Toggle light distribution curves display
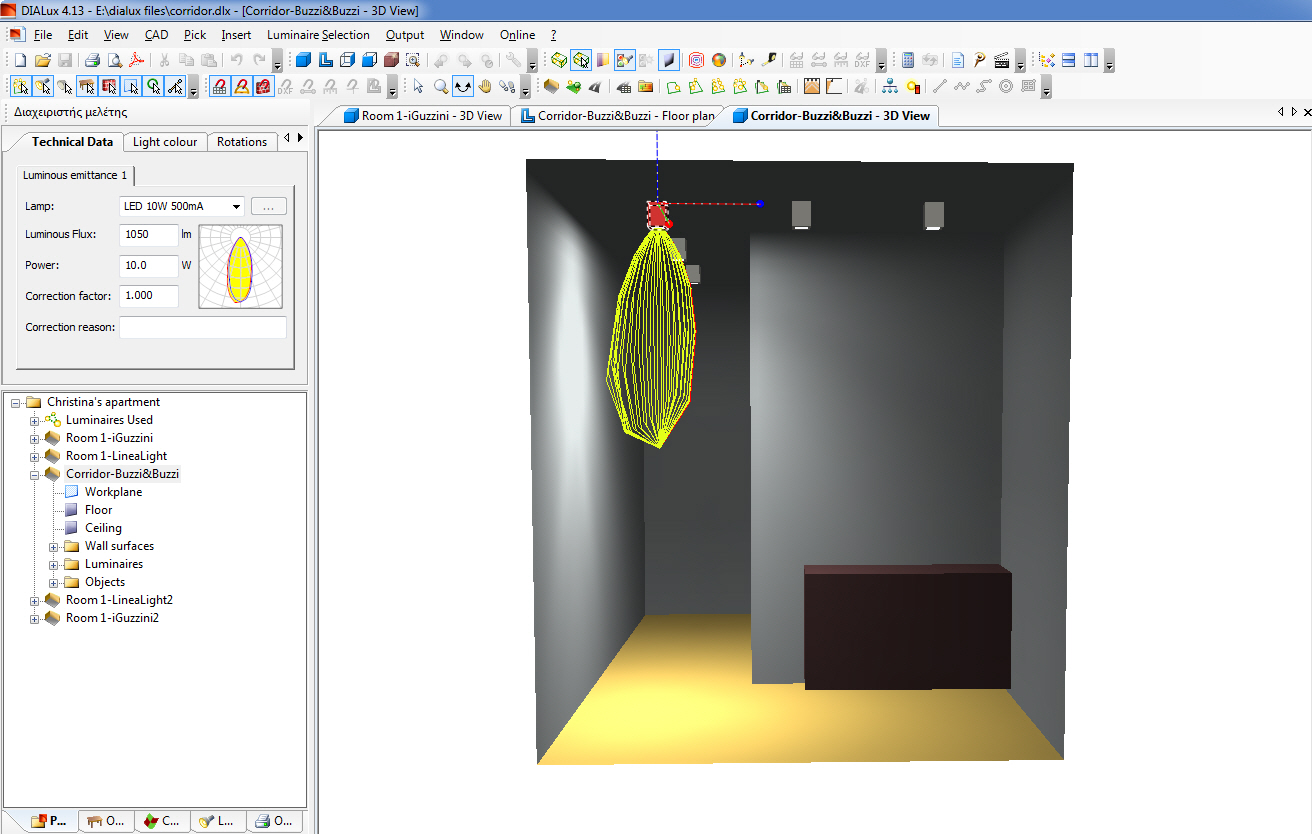This screenshot has height=834, width=1312. click(581, 60)
